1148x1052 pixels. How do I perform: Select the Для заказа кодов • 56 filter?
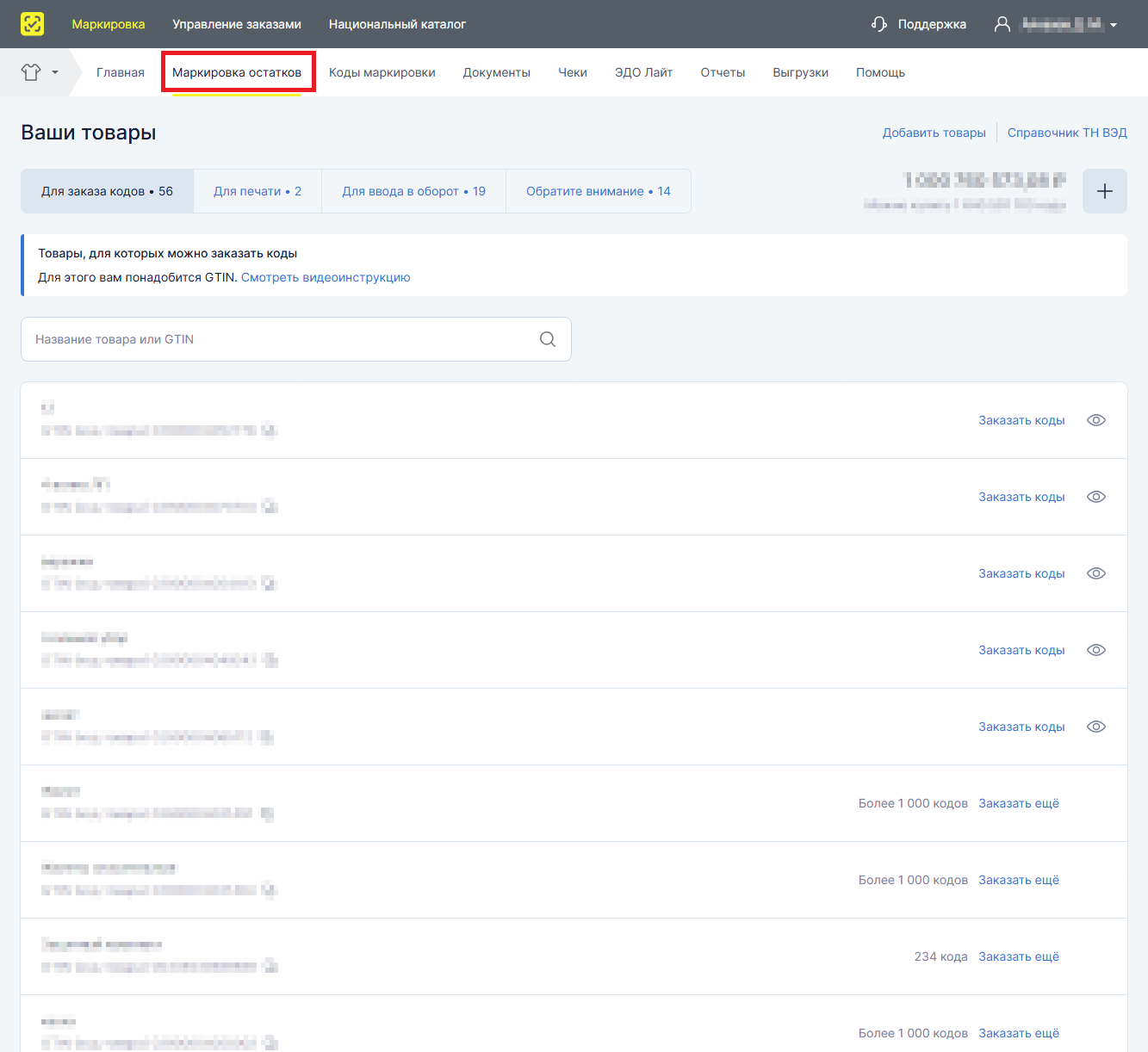click(x=107, y=191)
